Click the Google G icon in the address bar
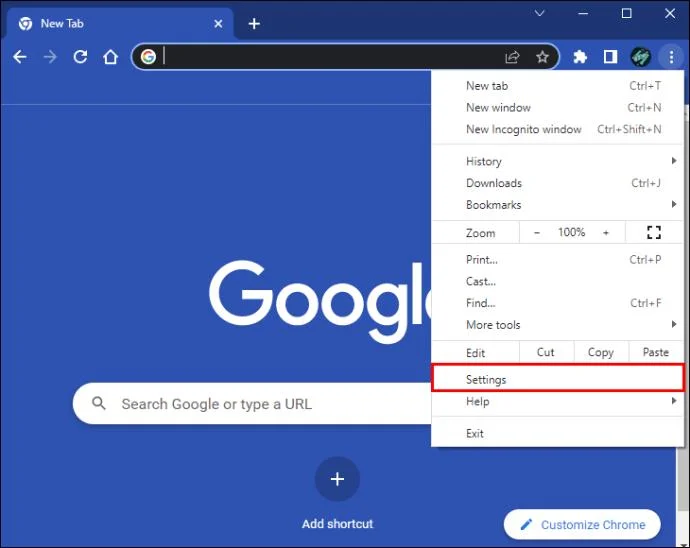 (148, 57)
